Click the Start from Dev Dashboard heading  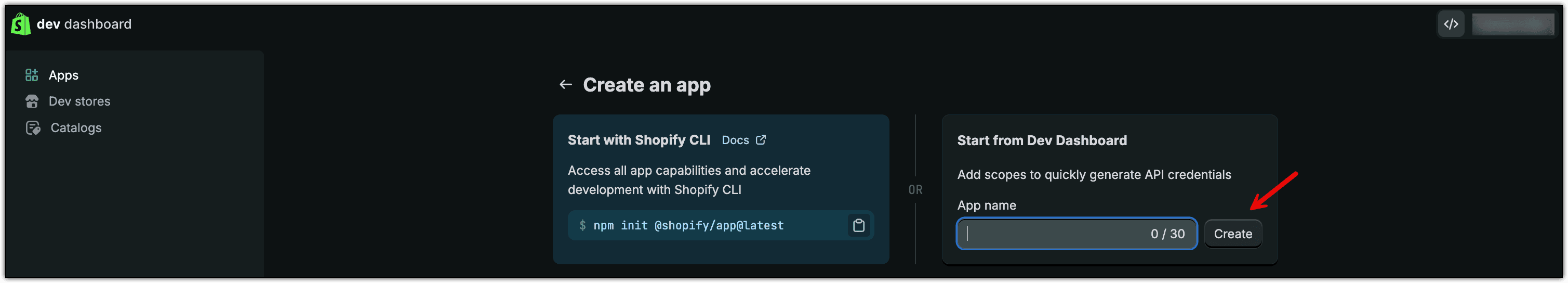[1042, 141]
